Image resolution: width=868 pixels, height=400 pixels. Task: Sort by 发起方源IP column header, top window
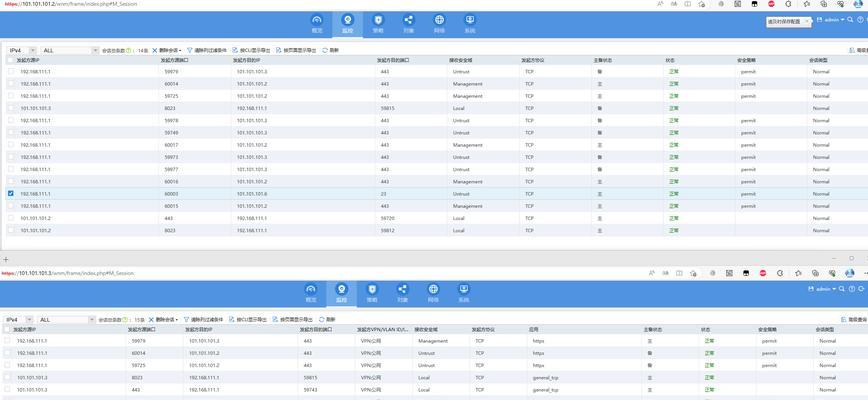click(x=28, y=60)
